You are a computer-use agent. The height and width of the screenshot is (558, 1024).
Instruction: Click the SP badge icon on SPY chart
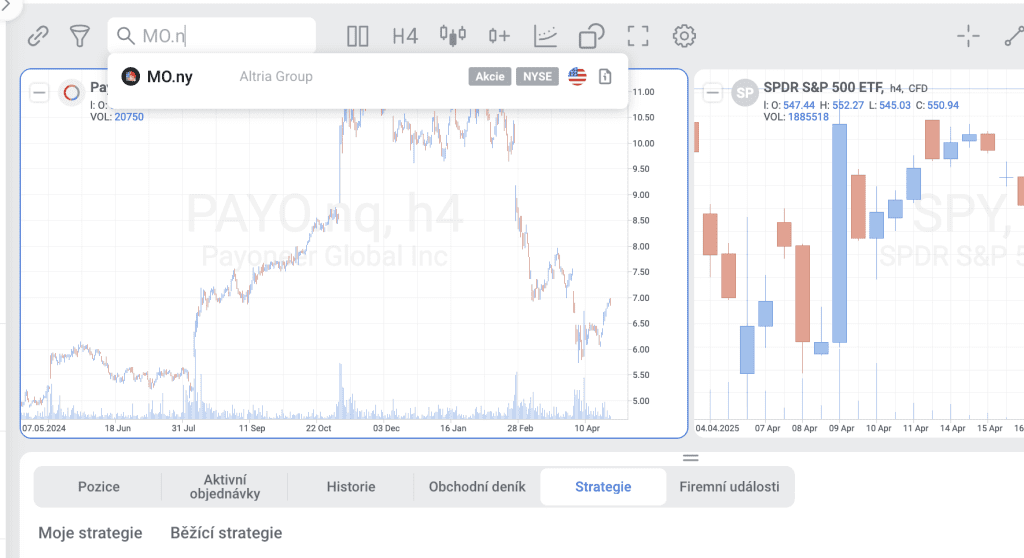[x=744, y=93]
